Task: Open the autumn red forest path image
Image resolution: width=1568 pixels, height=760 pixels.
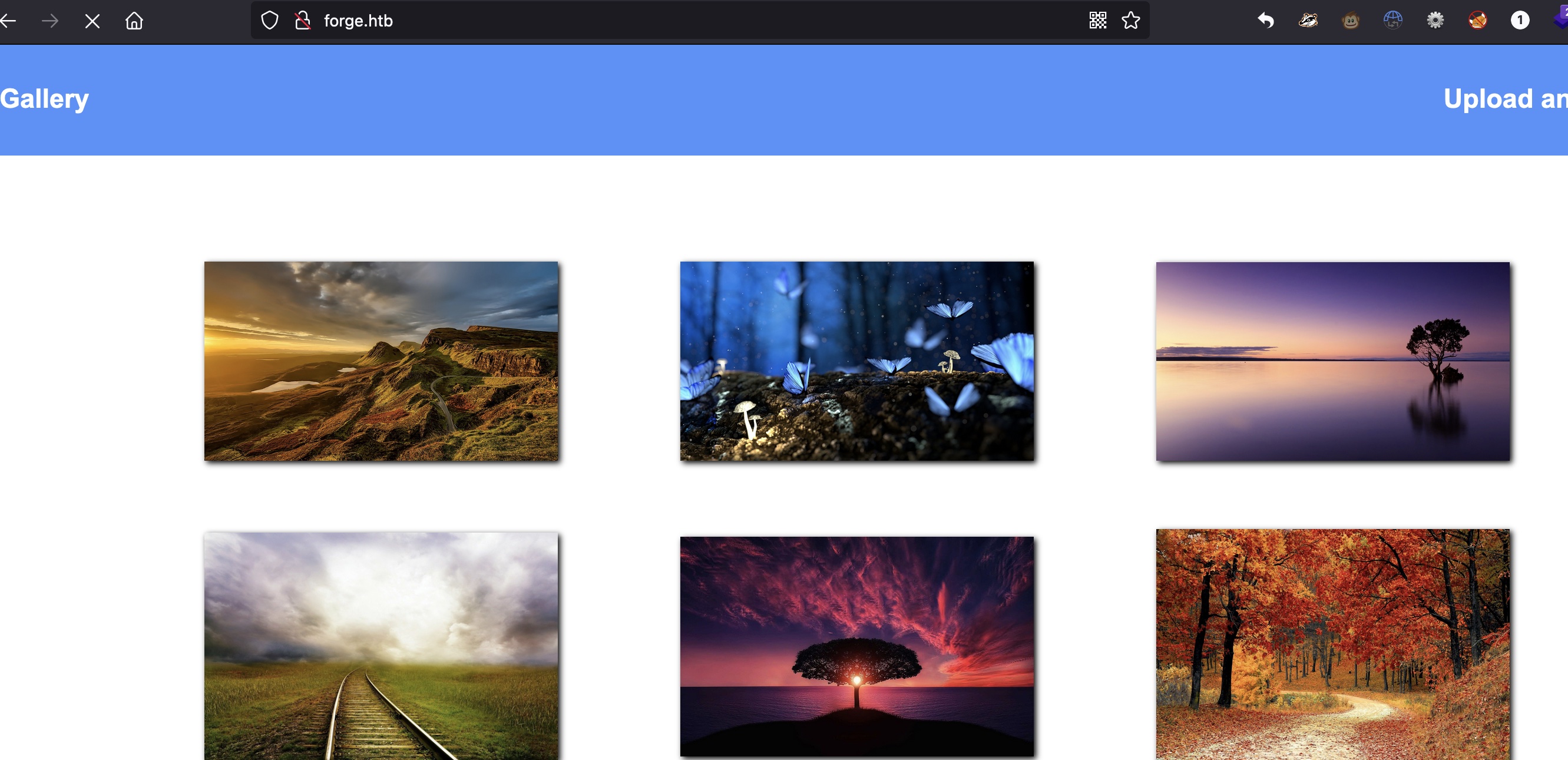Action: click(x=1332, y=645)
